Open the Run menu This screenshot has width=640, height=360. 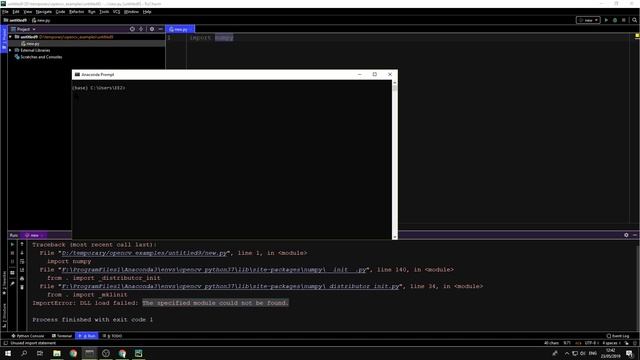pyautogui.click(x=91, y=12)
